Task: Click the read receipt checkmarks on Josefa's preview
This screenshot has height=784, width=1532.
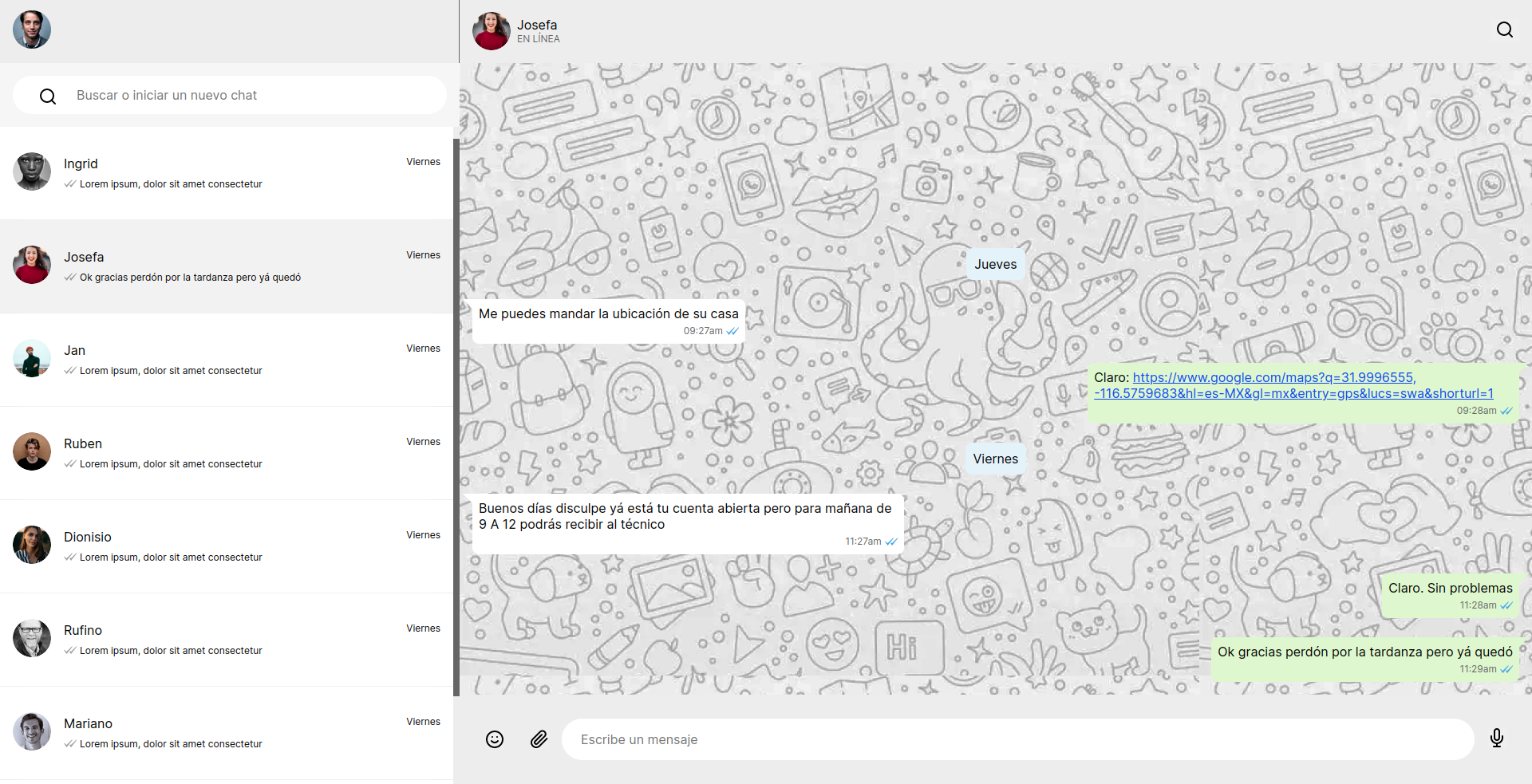Action: tap(69, 277)
